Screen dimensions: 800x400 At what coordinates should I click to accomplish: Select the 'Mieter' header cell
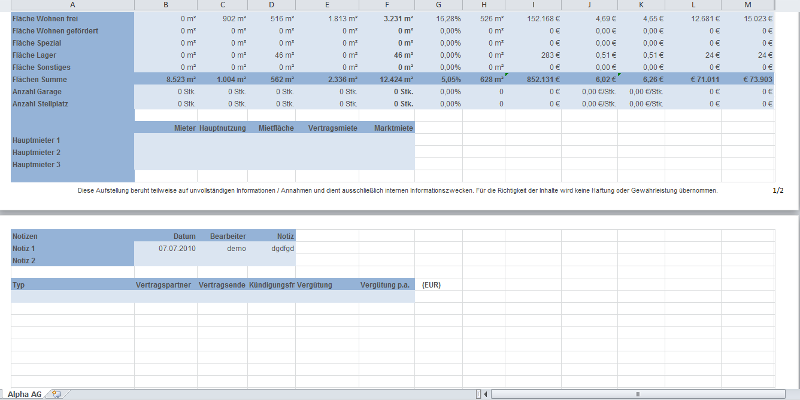(166, 128)
